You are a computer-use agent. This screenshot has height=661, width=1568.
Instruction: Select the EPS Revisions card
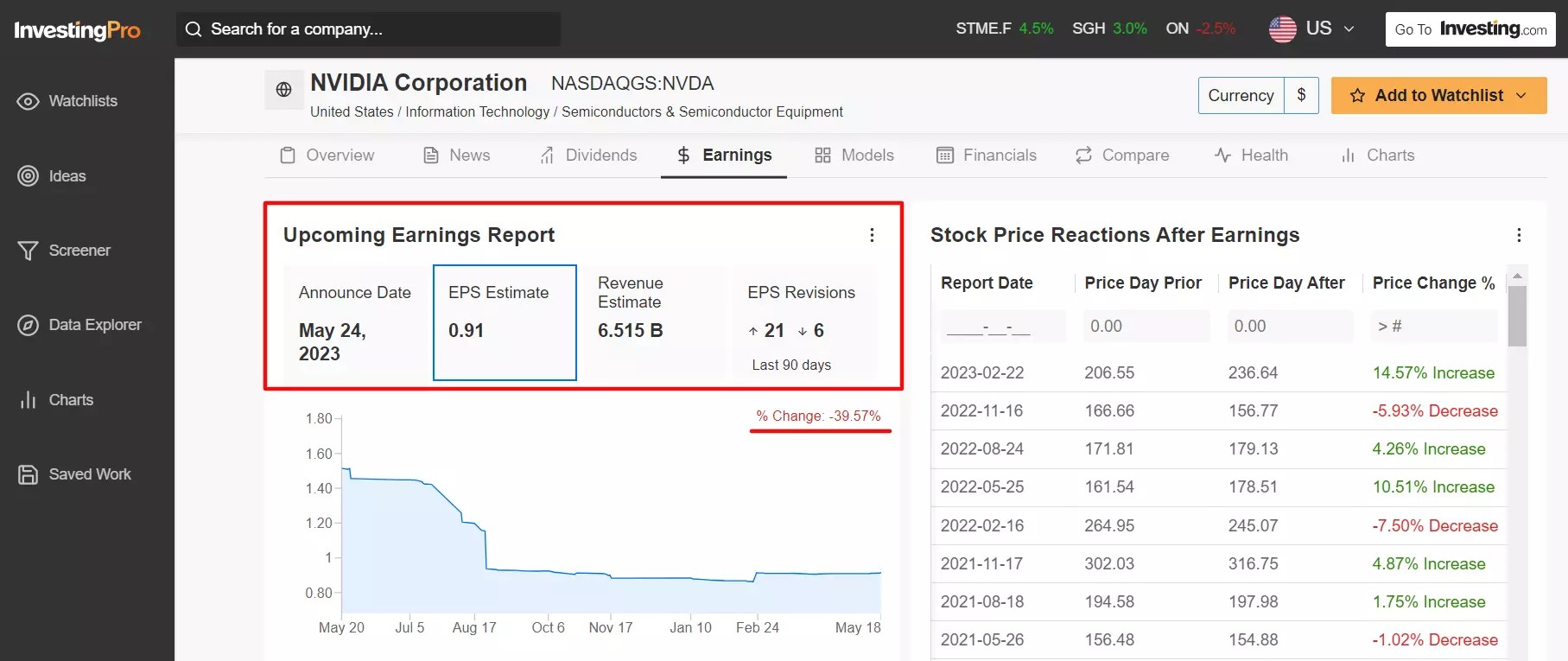tap(804, 322)
